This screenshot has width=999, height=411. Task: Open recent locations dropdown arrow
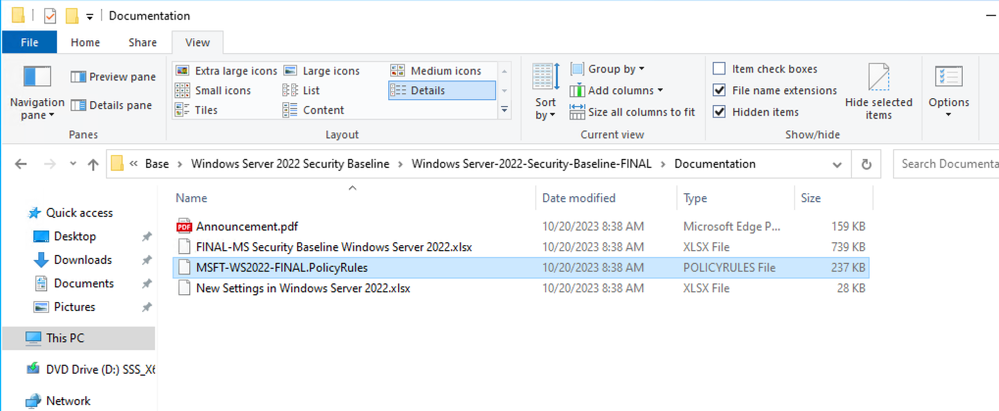tap(73, 164)
